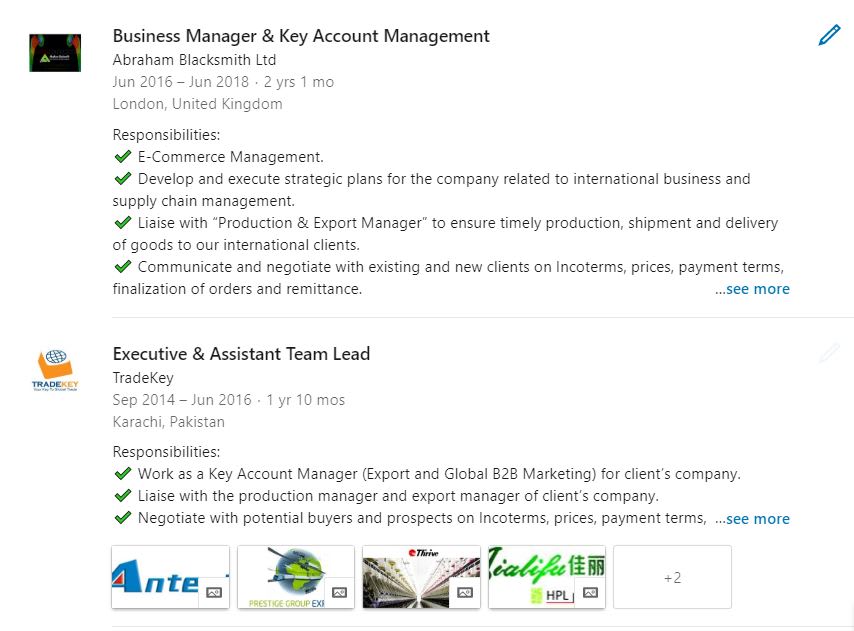Open the Ante media thumbnail

[160, 575]
